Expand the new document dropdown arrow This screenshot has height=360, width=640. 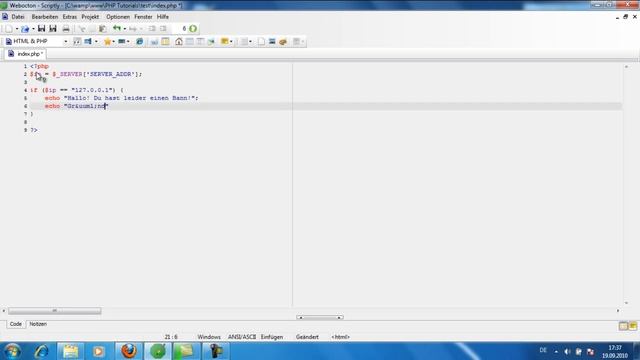tap(17, 29)
